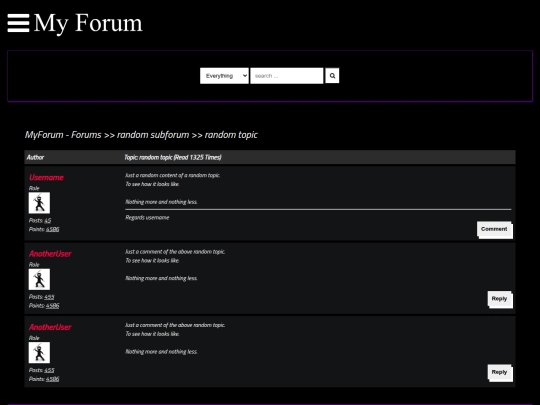Click last AnotherUser's points value 4586
Viewport: 540px width, 405px height.
tap(52, 379)
